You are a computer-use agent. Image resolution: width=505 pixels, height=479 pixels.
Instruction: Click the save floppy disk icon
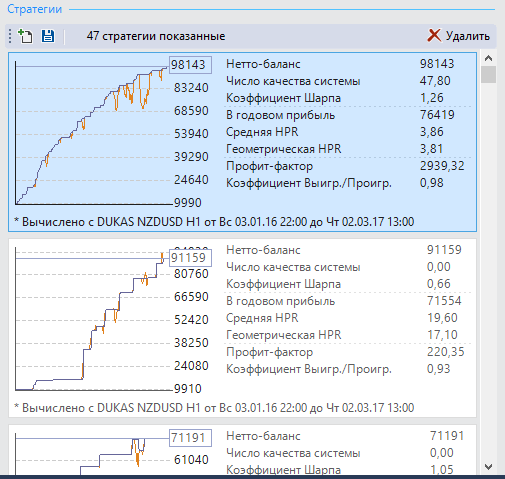(48, 36)
